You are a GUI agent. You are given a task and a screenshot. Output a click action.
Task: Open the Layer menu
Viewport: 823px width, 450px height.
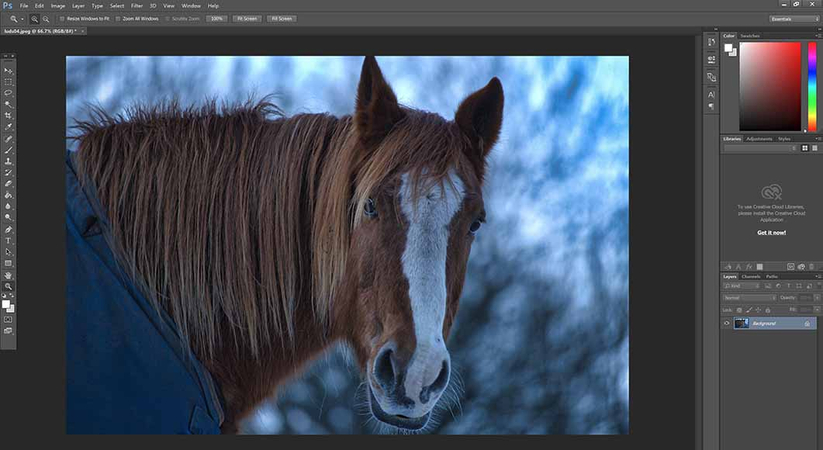click(x=78, y=6)
